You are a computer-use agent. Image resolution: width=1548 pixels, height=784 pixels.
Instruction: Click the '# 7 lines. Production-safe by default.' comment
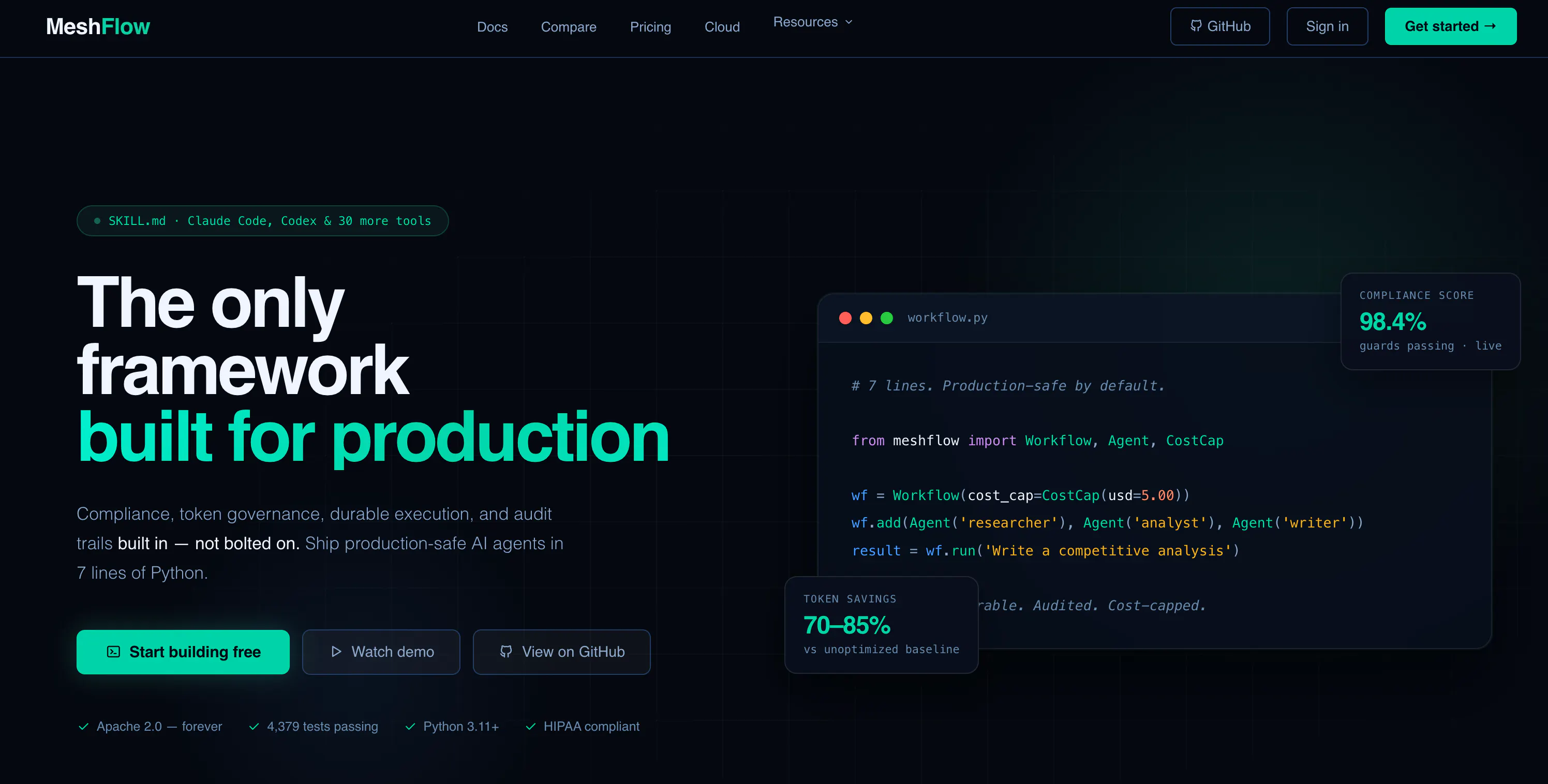pos(1008,386)
